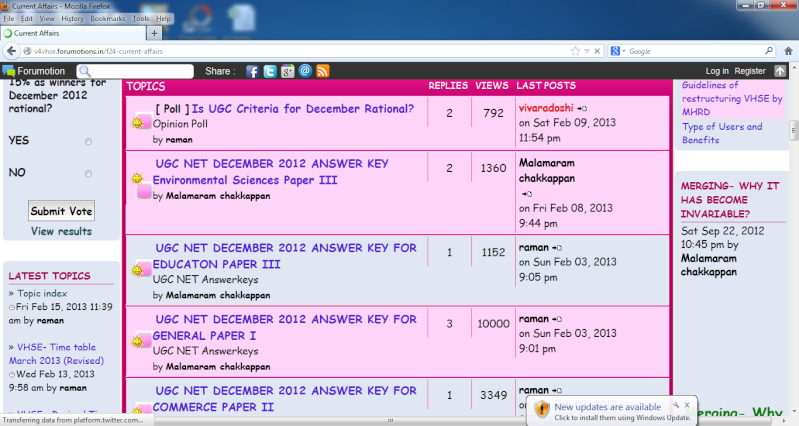The width and height of the screenshot is (799, 426).
Task: Open vivaradoshi's profile link
Action: (546, 108)
